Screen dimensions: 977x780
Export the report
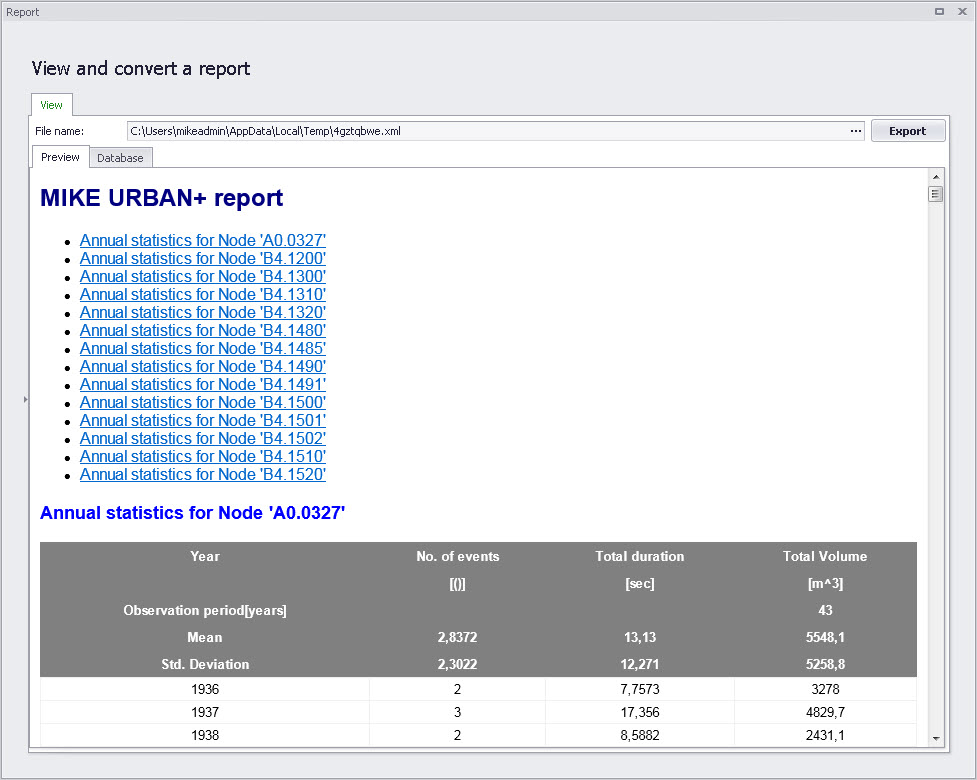[x=908, y=131]
